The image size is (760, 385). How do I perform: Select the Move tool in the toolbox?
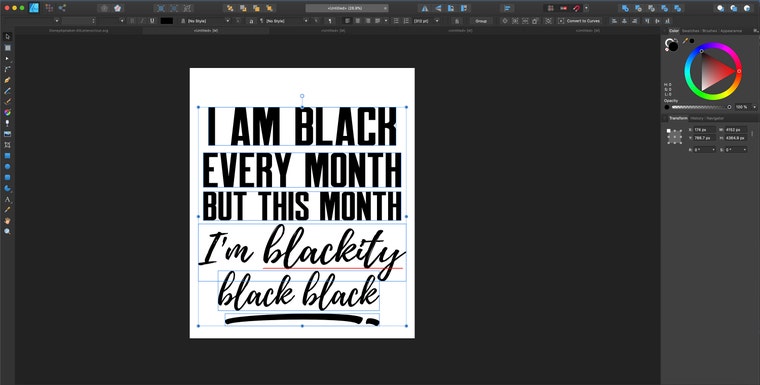click(x=7, y=37)
